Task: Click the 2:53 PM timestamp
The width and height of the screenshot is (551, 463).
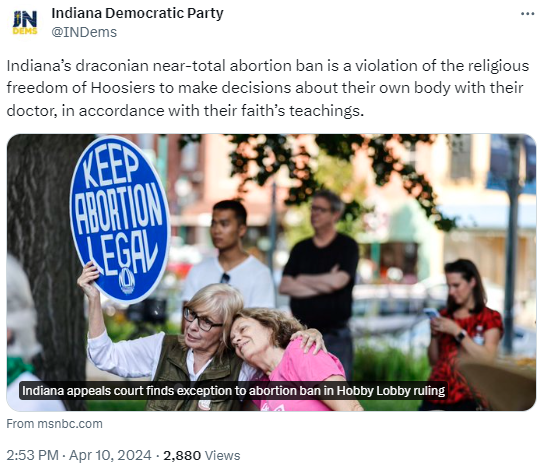Action: coord(33,455)
